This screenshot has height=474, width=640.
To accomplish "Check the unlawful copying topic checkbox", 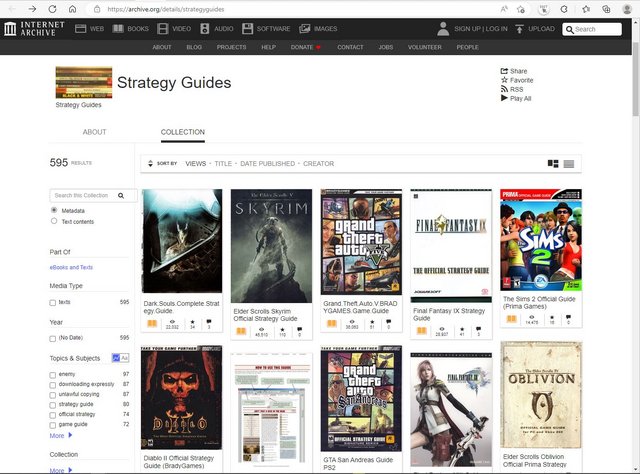I will (x=53, y=395).
